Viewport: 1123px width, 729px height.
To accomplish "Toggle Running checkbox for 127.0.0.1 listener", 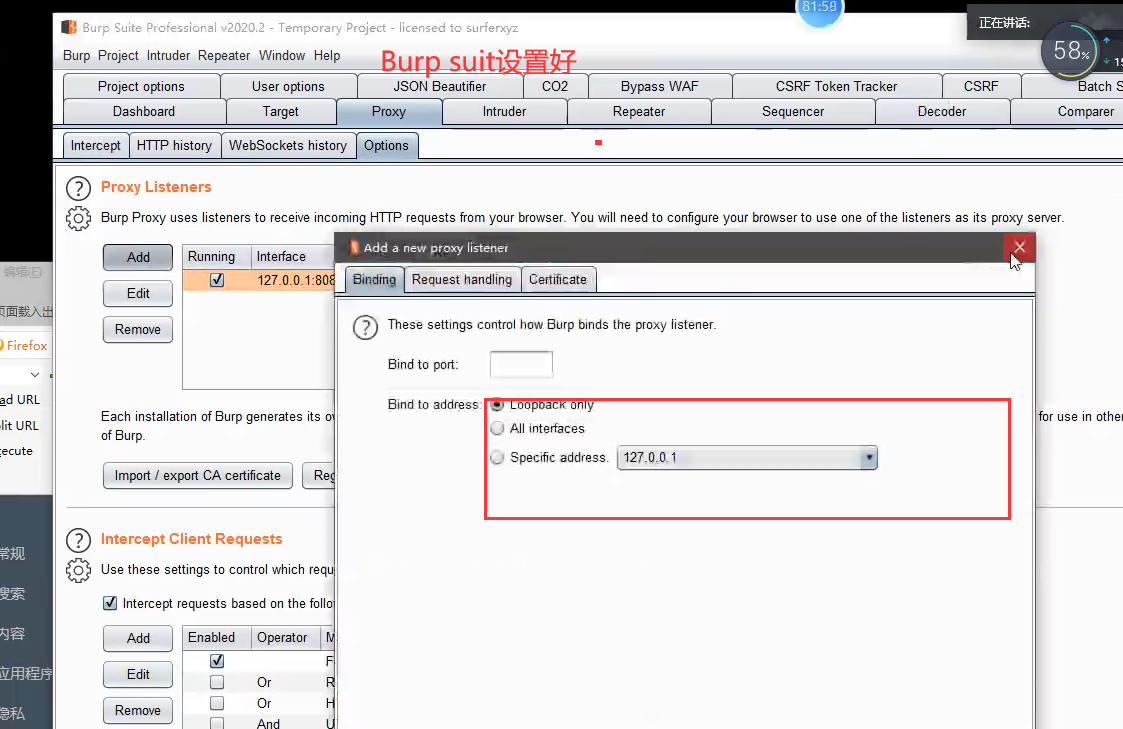I will (x=217, y=280).
